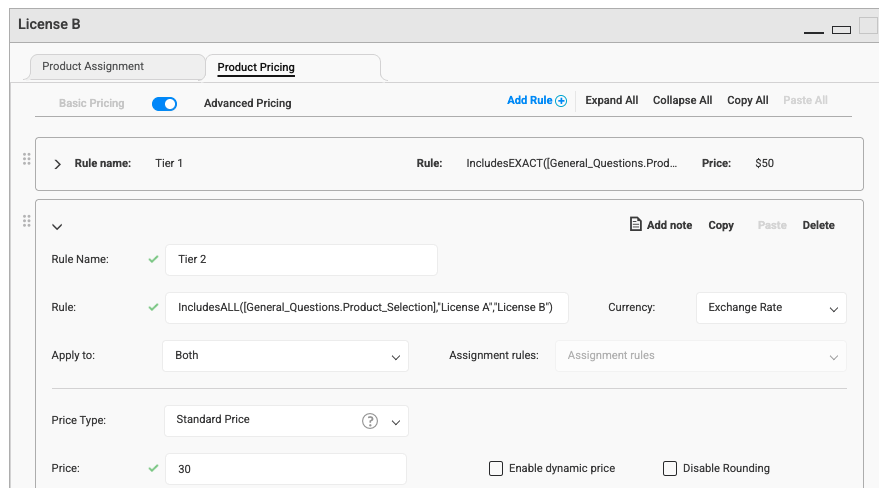The image size is (879, 488).
Task: Click the drag handle beside Tier 2 rule
Action: [x=26, y=221]
